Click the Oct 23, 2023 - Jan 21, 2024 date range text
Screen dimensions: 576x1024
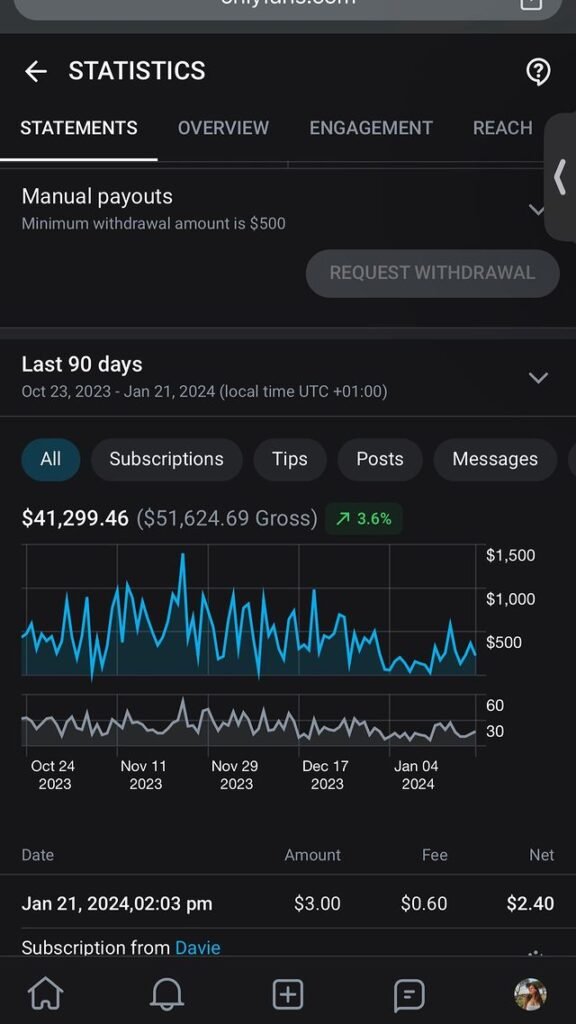(x=204, y=392)
